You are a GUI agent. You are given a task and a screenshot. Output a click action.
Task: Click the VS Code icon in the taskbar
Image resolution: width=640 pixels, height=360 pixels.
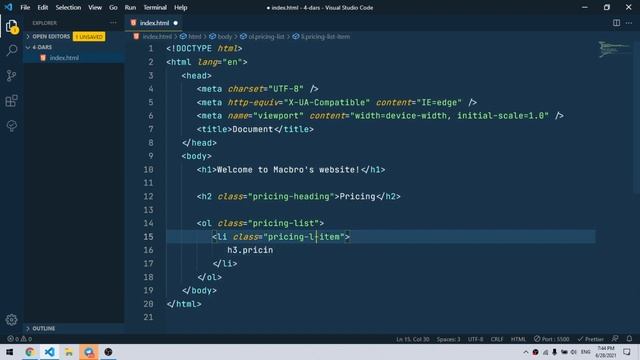pyautogui.click(x=49, y=352)
